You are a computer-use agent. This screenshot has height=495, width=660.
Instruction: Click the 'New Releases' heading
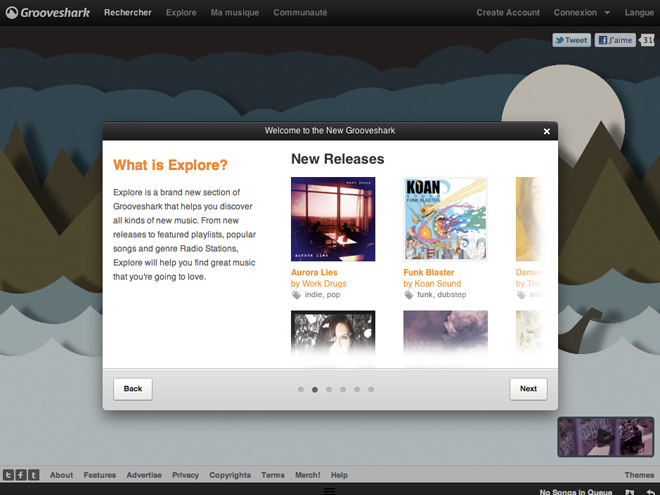[338, 159]
